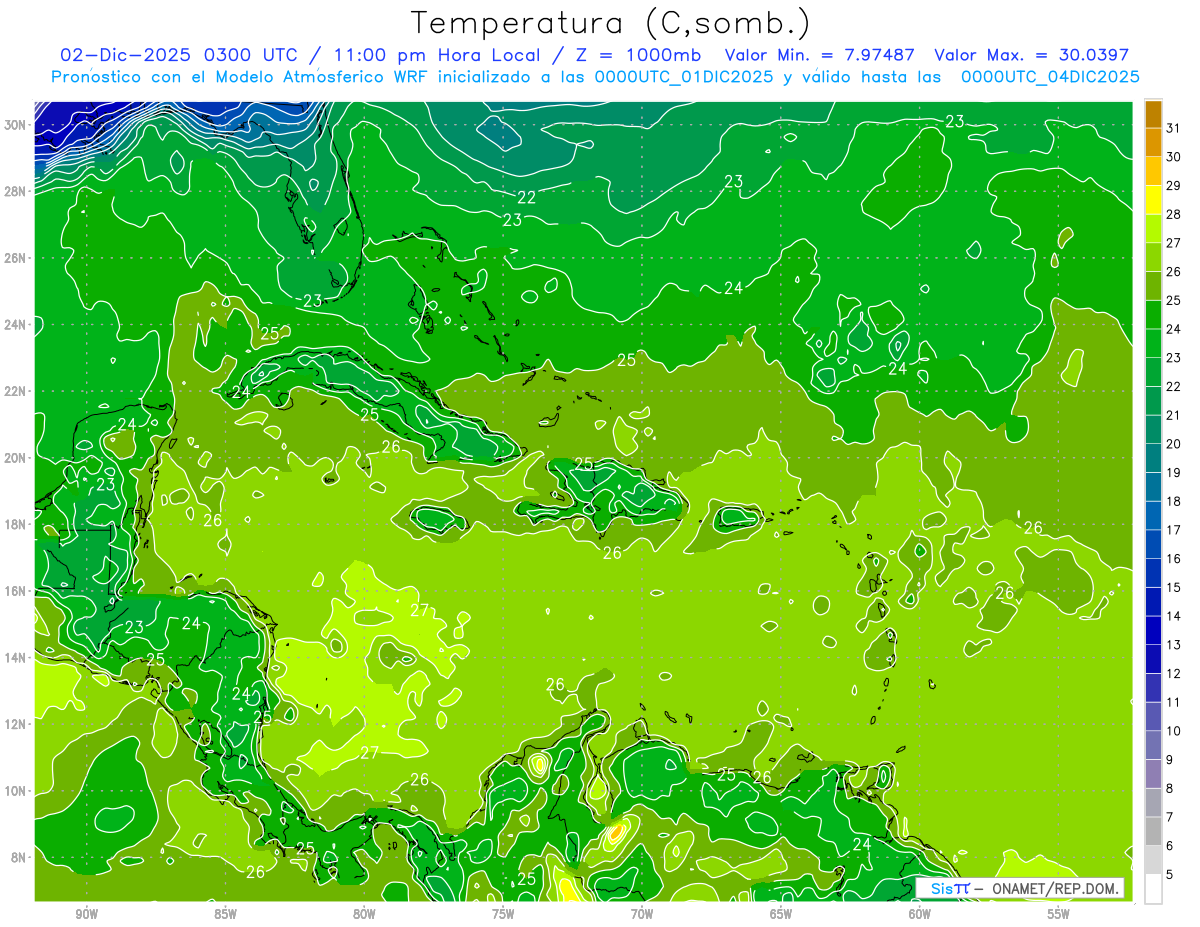The height and width of the screenshot is (927, 1200).
Task: Click the title "Temperatura (C,somb.)"
Action: pos(611,23)
